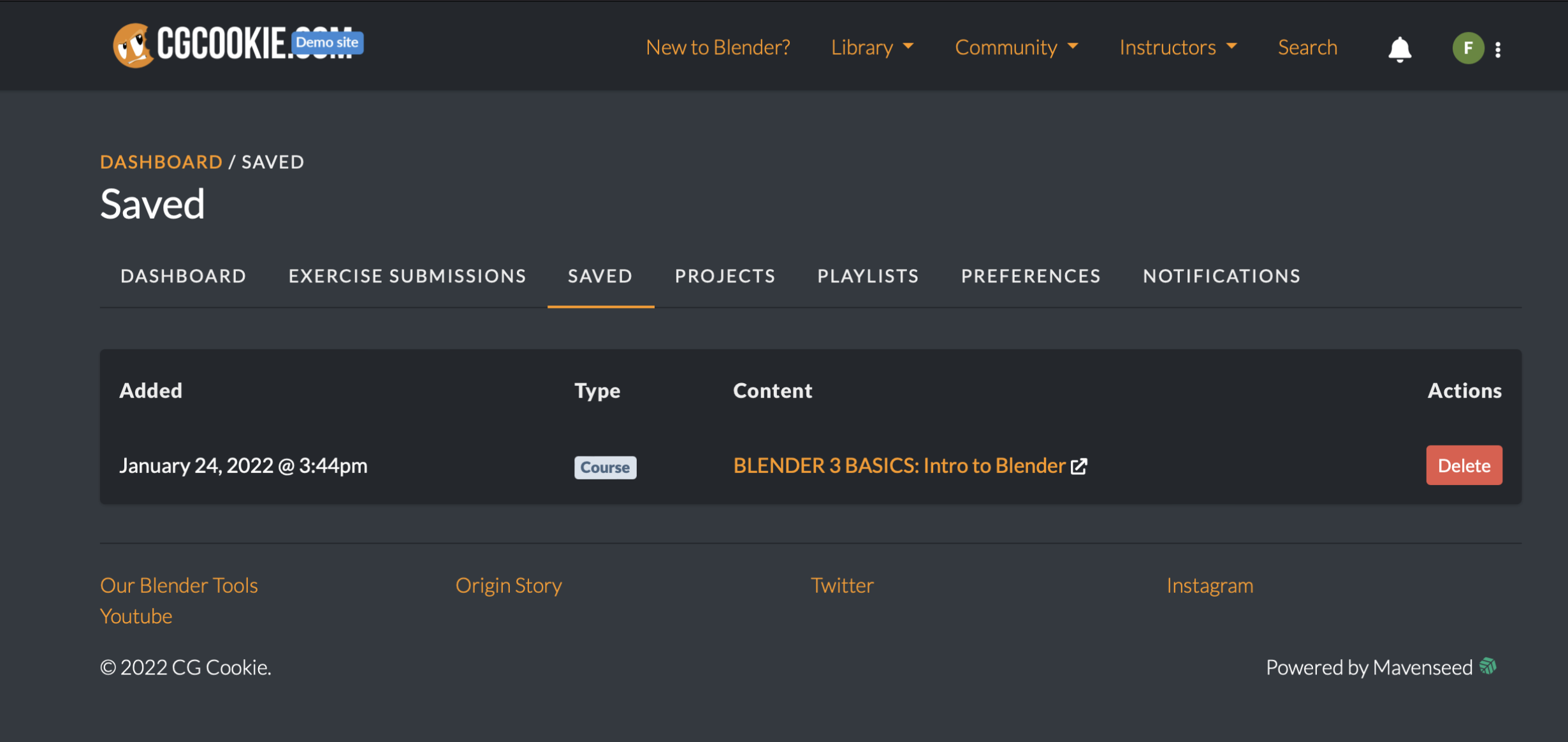Open the New to Blender? link
Viewport: 1568px width, 742px height.
tap(718, 47)
